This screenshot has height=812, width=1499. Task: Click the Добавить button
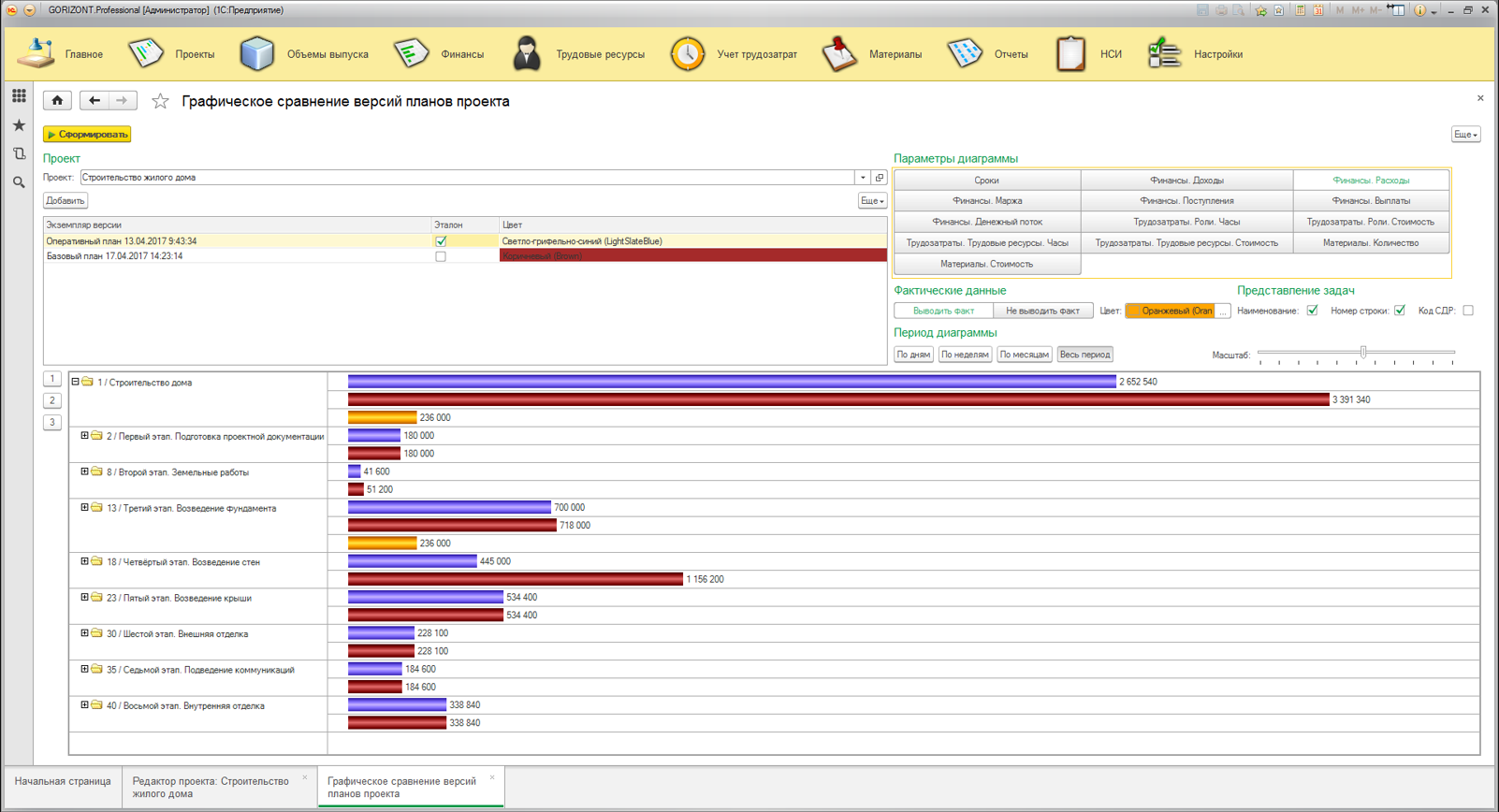pos(65,201)
